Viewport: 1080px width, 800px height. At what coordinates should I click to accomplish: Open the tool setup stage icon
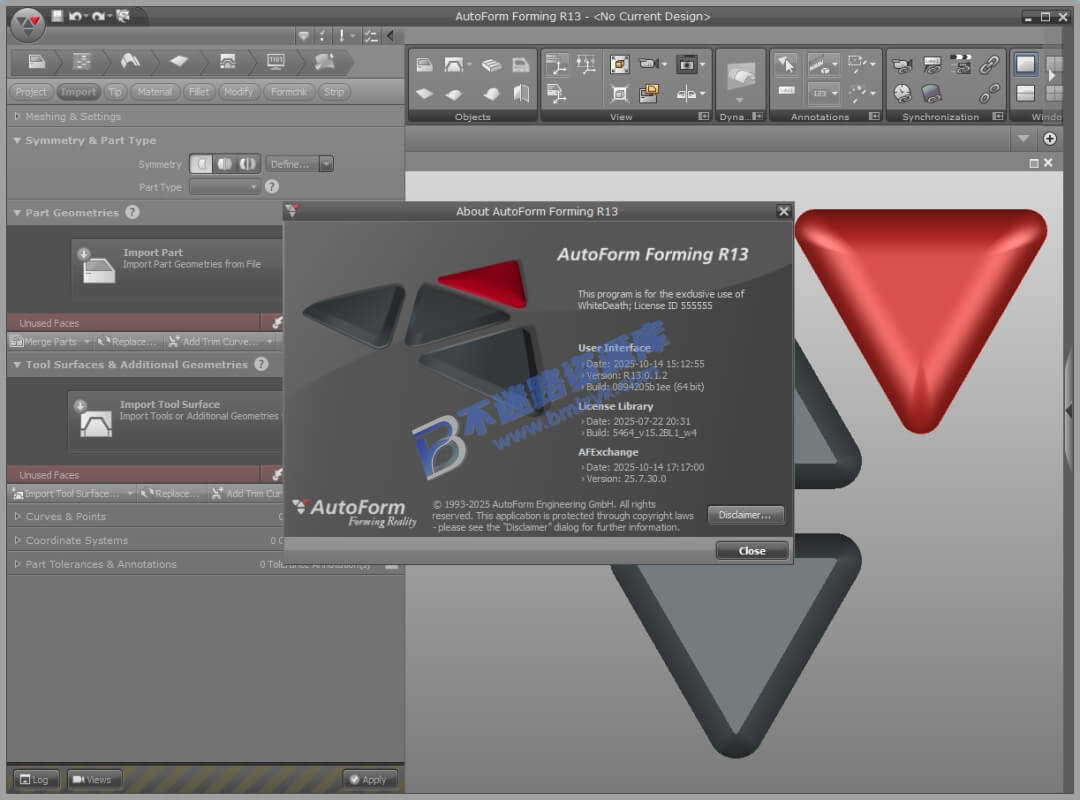[227, 63]
